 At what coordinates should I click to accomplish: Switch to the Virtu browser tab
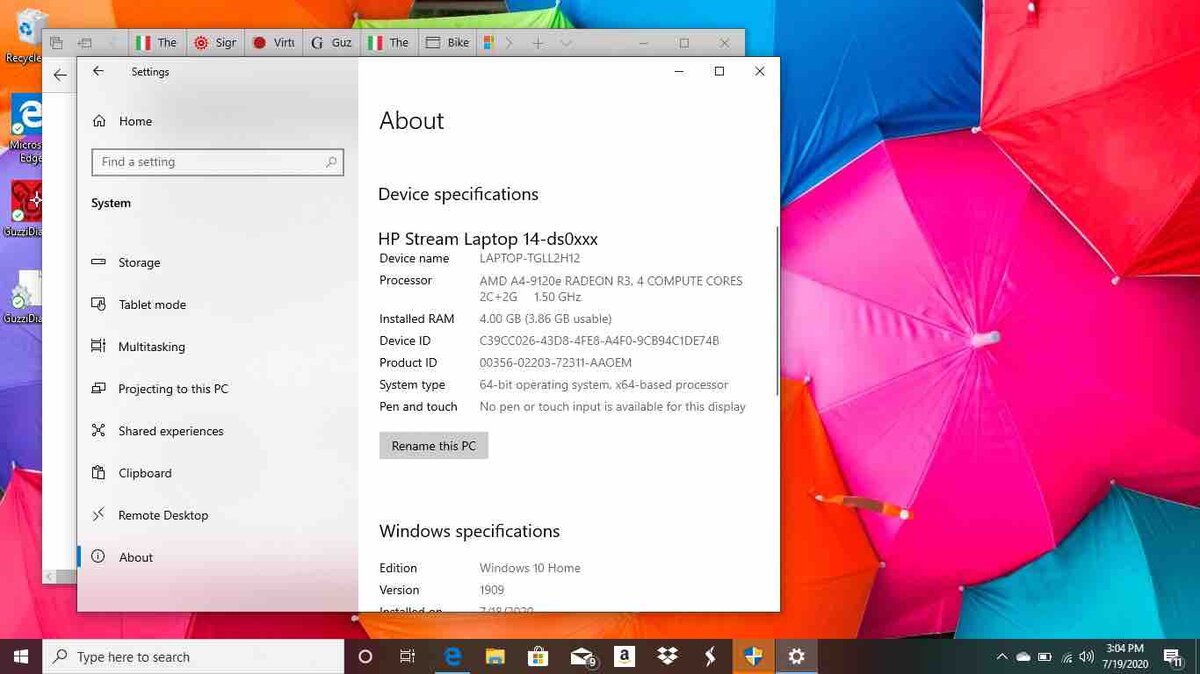272,43
